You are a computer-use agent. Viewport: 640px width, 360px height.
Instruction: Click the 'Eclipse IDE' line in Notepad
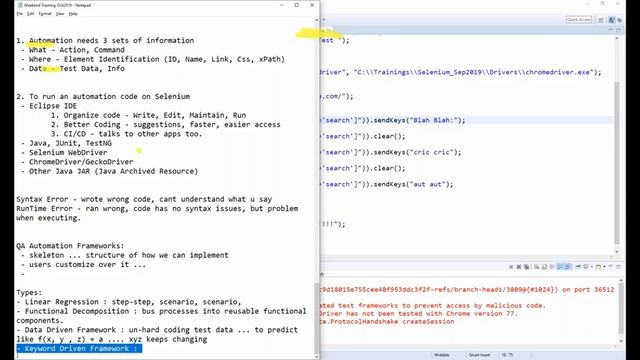[x=49, y=106]
